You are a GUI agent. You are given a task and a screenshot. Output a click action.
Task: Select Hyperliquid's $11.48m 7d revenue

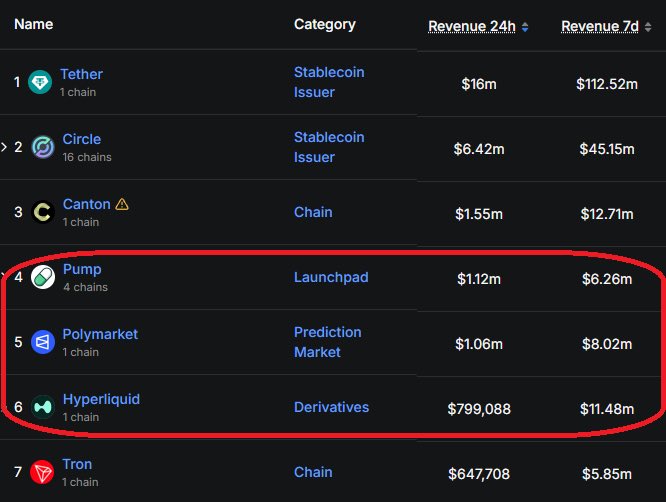[607, 409]
